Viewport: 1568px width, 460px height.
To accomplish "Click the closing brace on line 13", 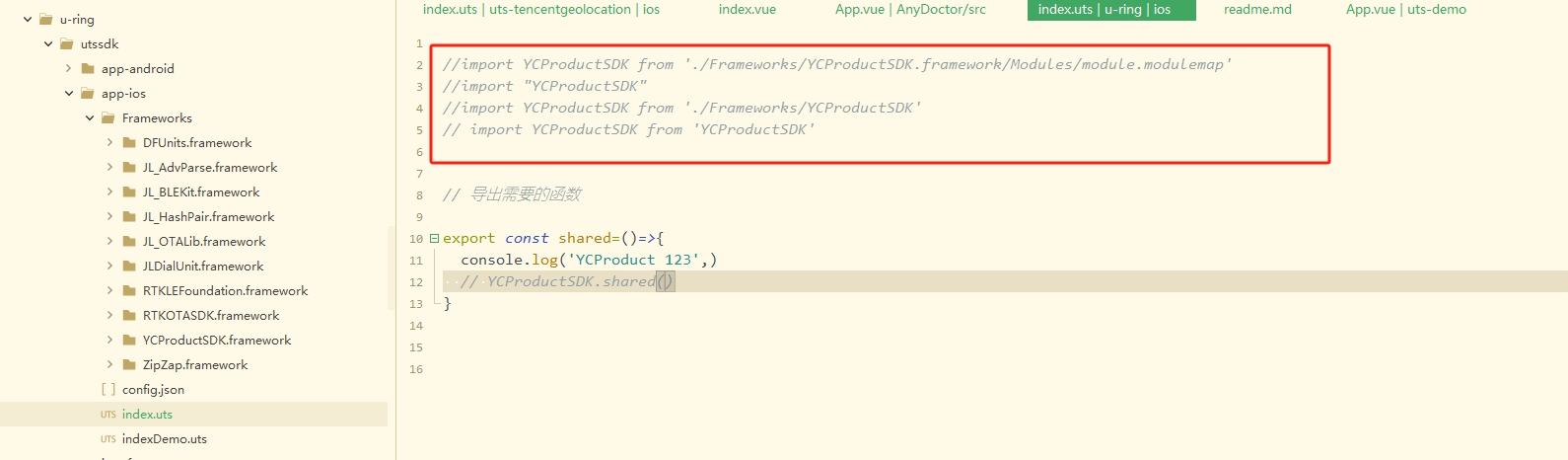I will 447,304.
